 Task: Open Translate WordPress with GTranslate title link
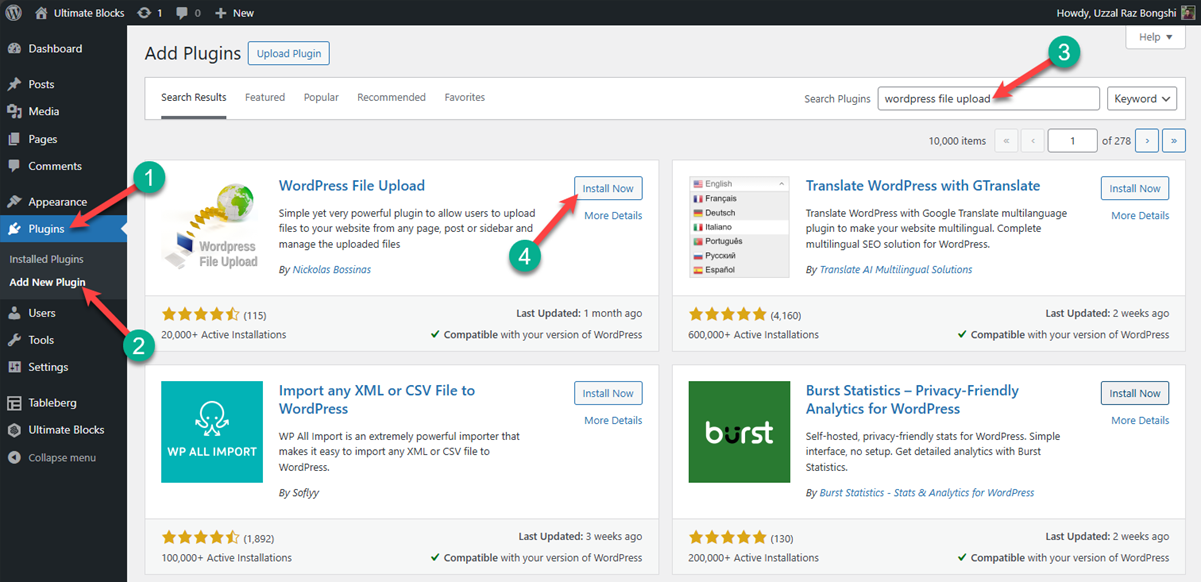923,186
